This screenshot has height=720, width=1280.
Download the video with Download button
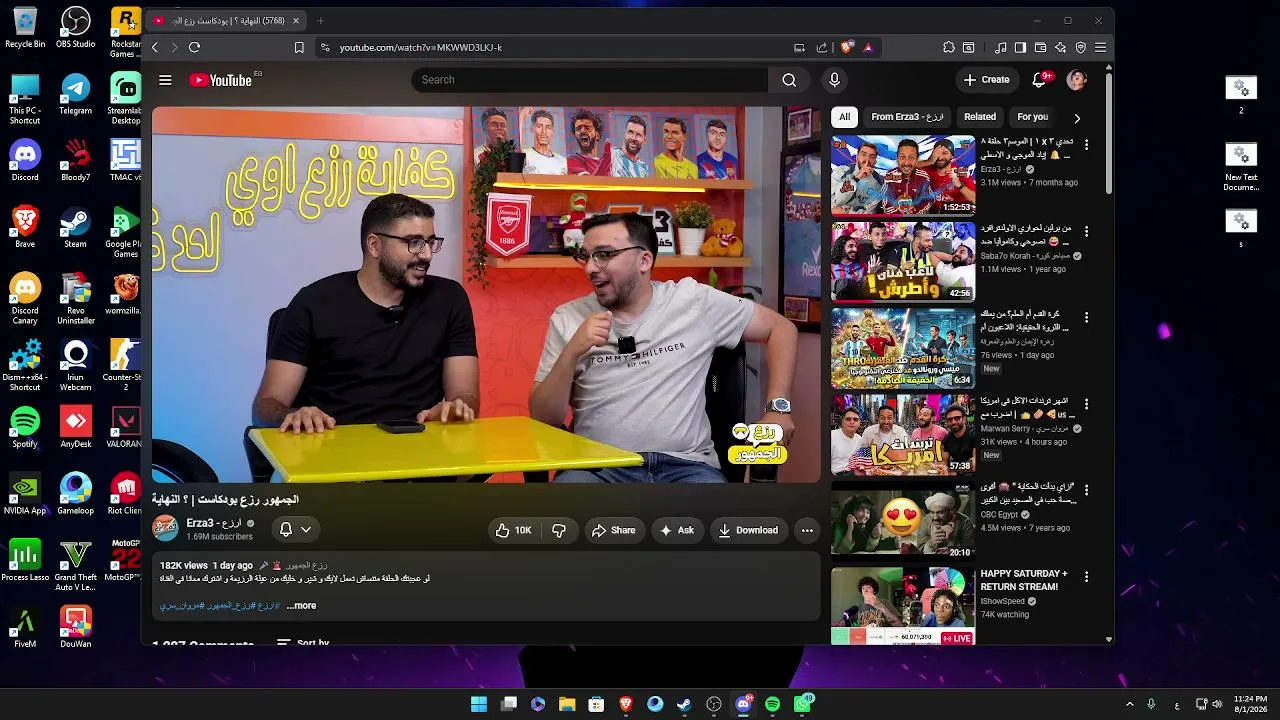pos(748,530)
